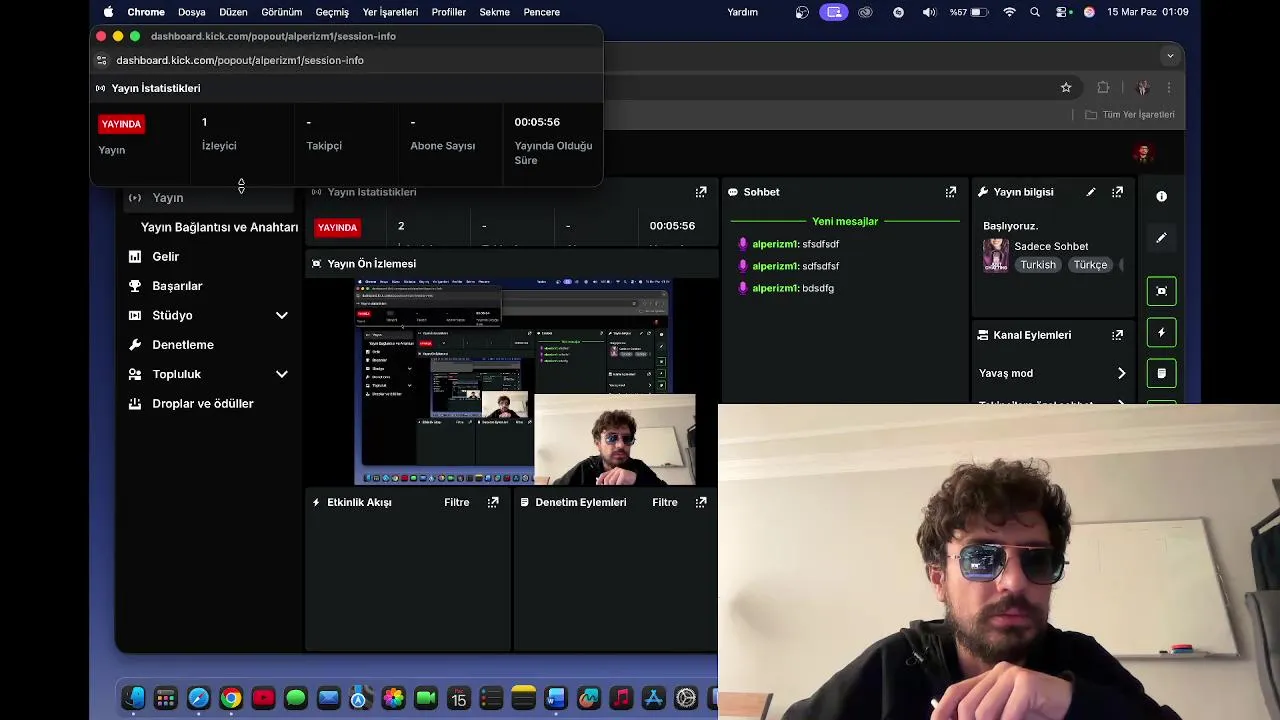Image resolution: width=1280 pixels, height=720 pixels.
Task: Open the Düzen menu
Action: tap(233, 12)
